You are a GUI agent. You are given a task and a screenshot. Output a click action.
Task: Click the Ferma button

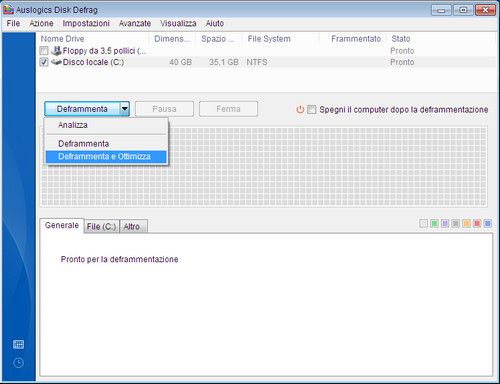[228, 109]
